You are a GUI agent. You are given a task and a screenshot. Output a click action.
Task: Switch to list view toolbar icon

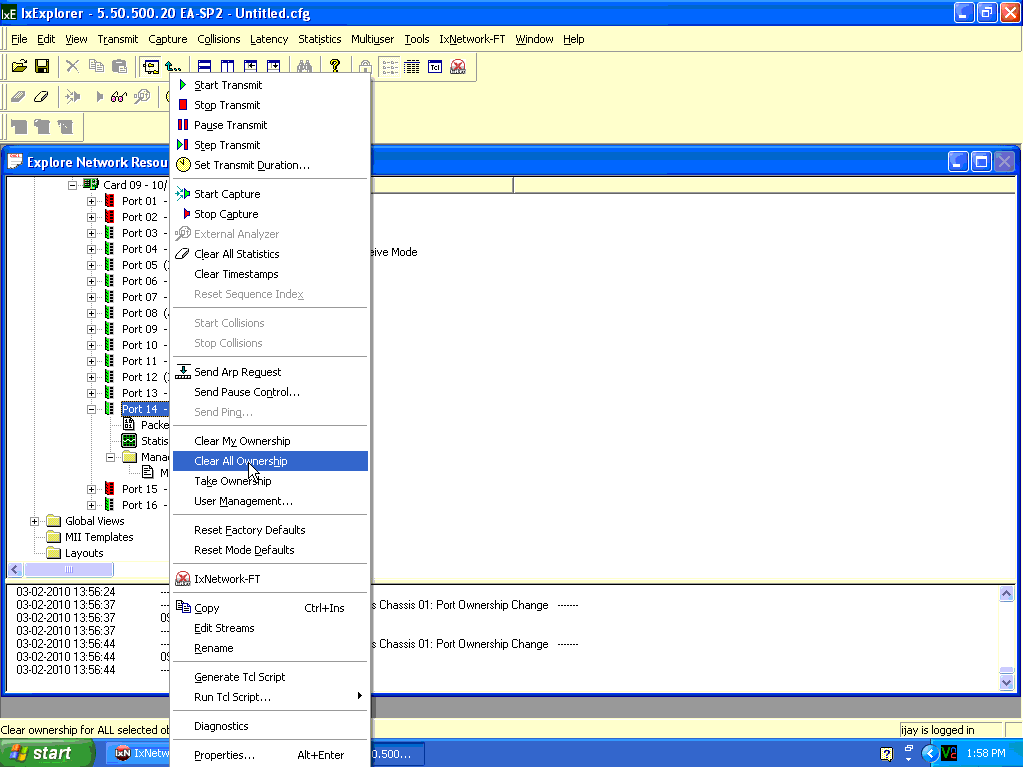tap(389, 66)
